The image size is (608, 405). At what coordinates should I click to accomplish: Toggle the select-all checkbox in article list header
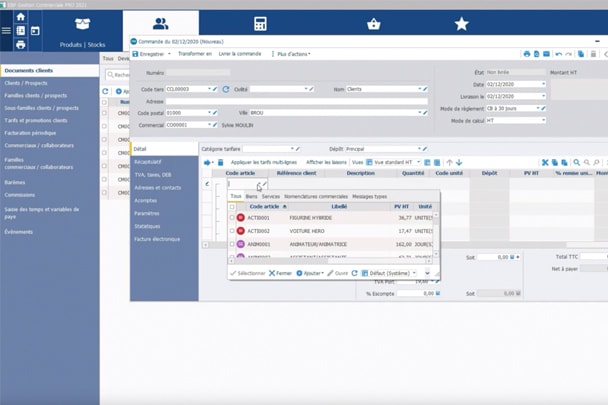pyautogui.click(x=232, y=206)
